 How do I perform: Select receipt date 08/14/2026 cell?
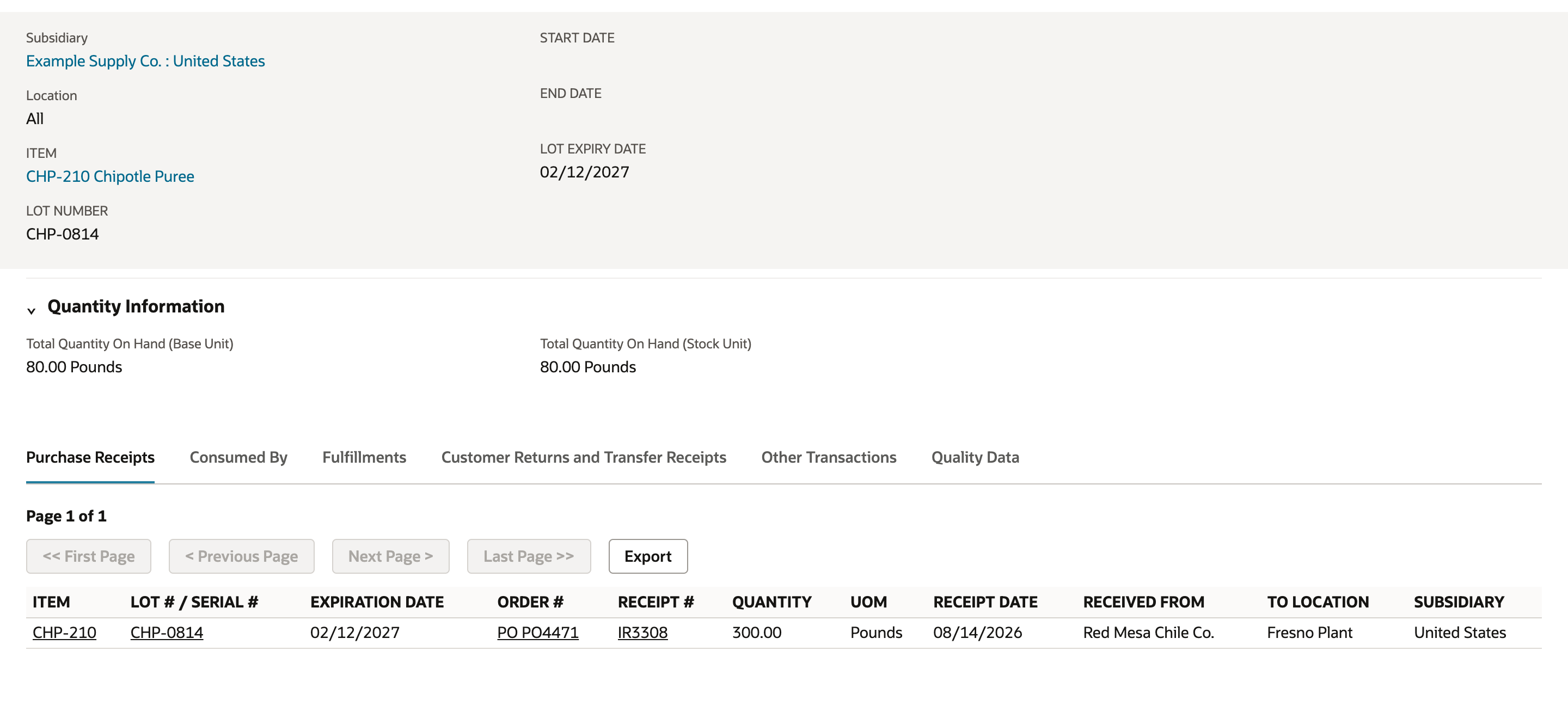point(978,633)
